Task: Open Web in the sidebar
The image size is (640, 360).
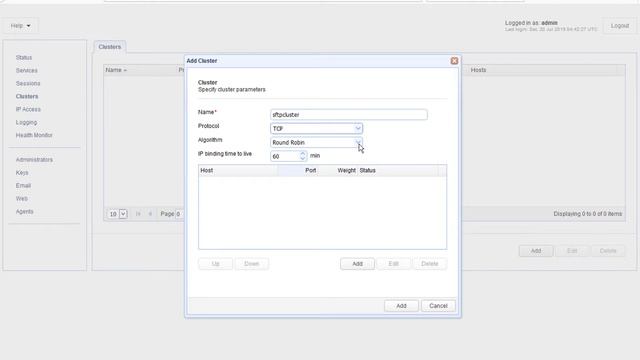Action: point(22,199)
